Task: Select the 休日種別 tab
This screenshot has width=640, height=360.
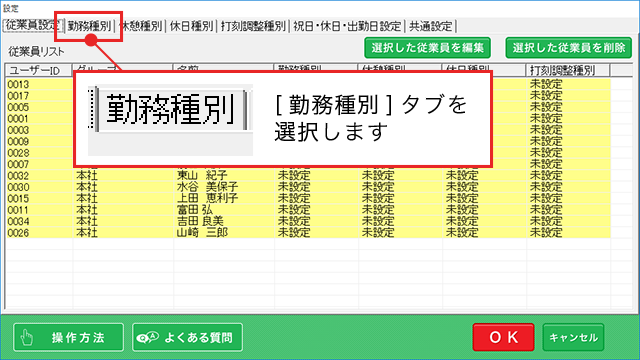Action: pyautogui.click(x=191, y=26)
